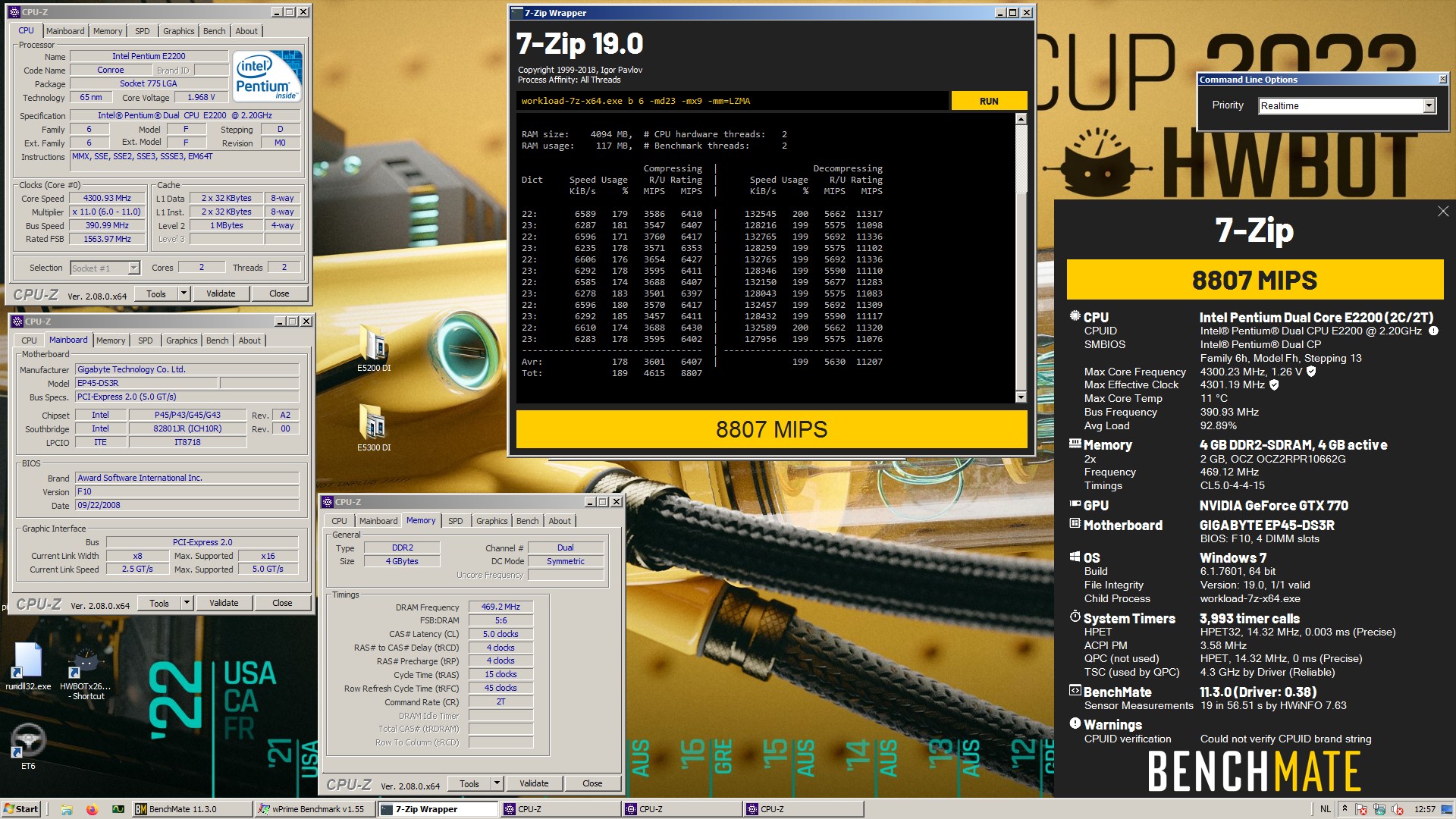Click the Motherboard icon in BenchMate panel

click(1075, 524)
